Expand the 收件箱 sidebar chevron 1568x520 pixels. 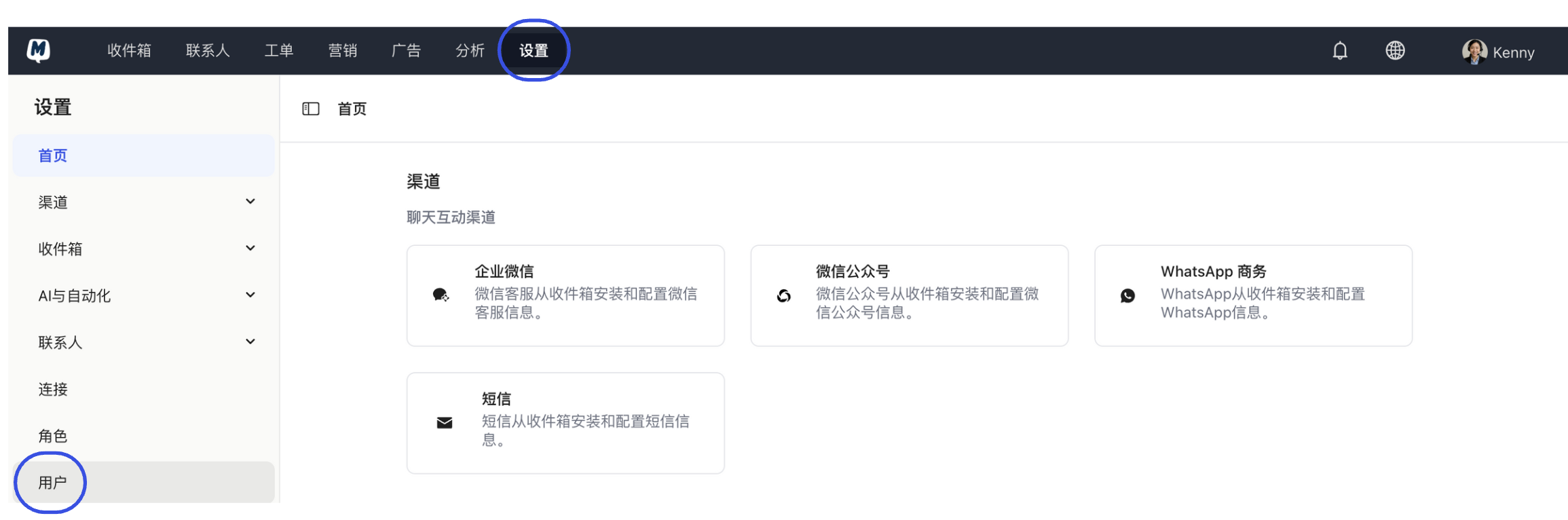pos(250,248)
